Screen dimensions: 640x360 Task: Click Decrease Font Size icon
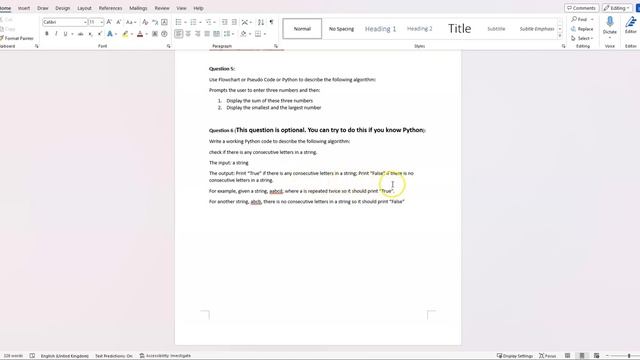[x=118, y=22]
